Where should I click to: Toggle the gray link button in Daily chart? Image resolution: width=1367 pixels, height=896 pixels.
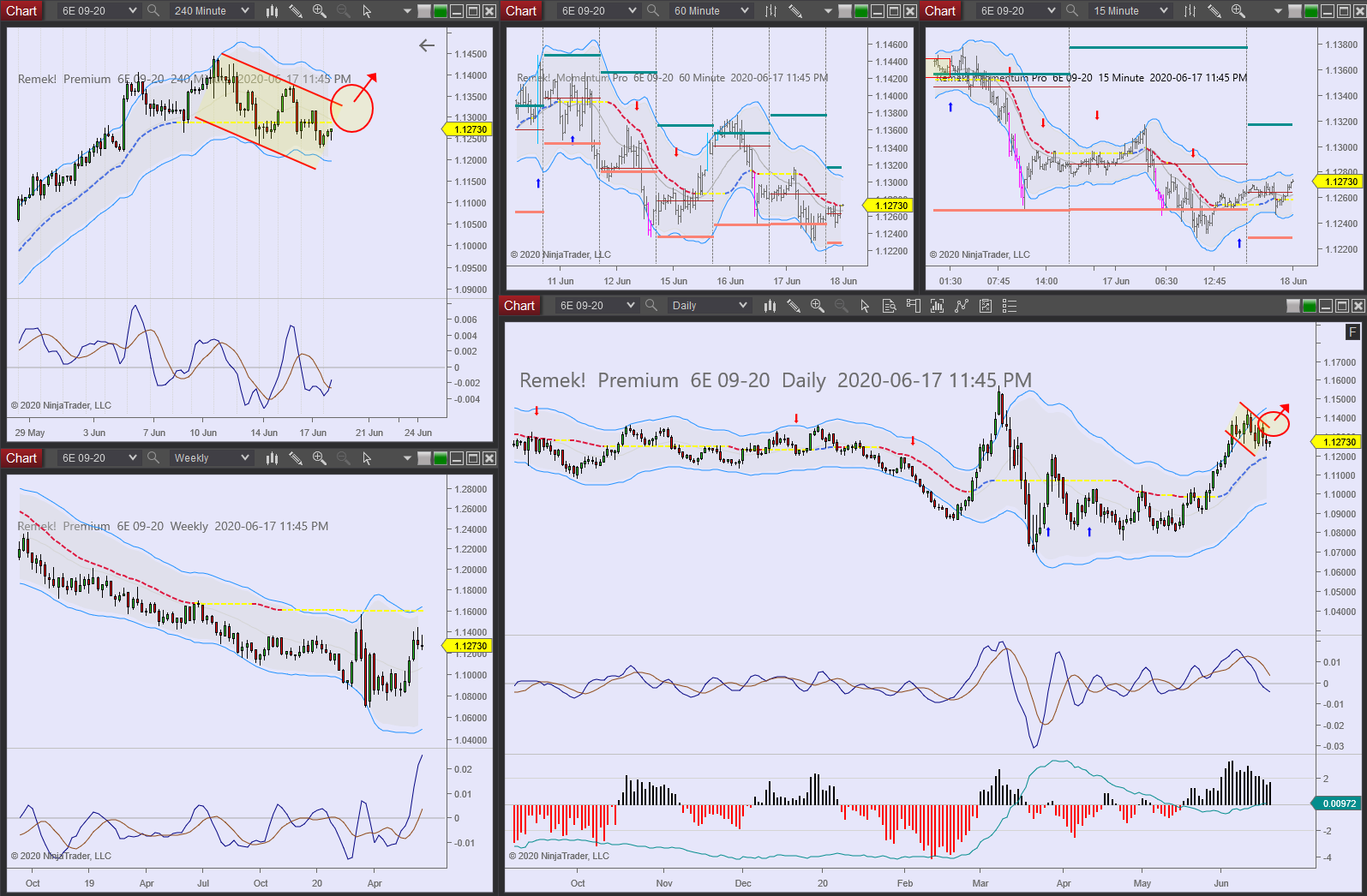(1293, 306)
